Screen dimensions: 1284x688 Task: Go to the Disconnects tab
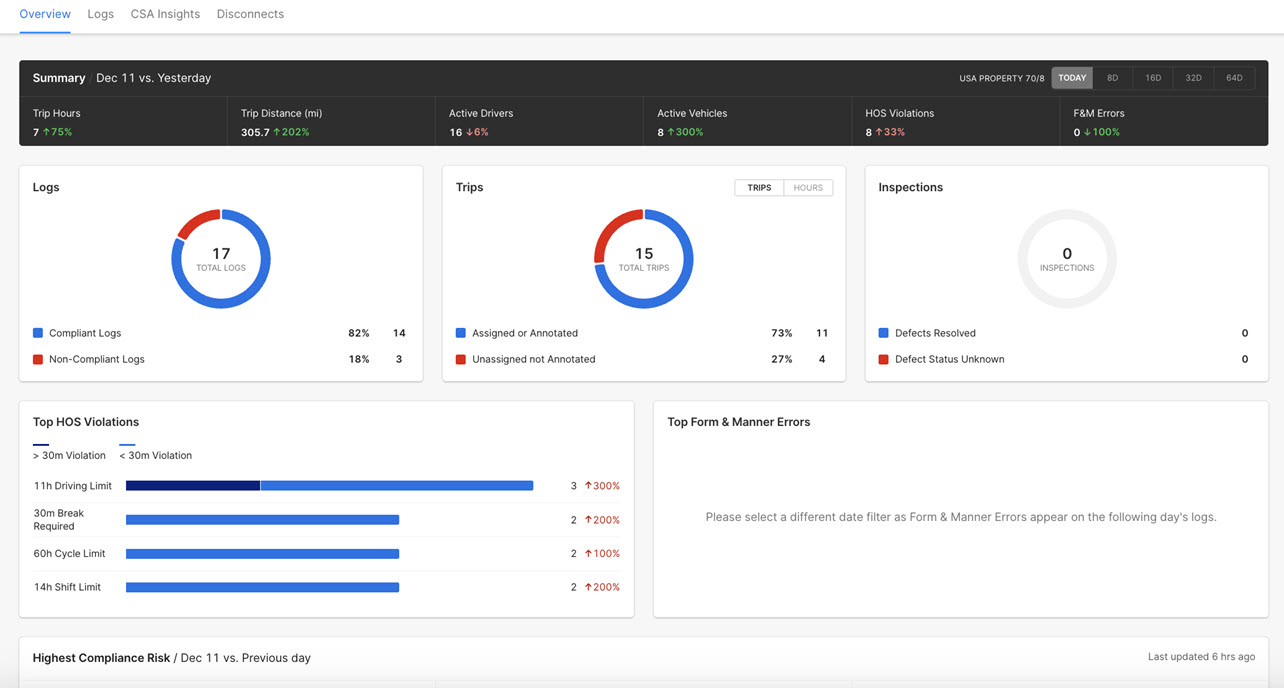(250, 14)
